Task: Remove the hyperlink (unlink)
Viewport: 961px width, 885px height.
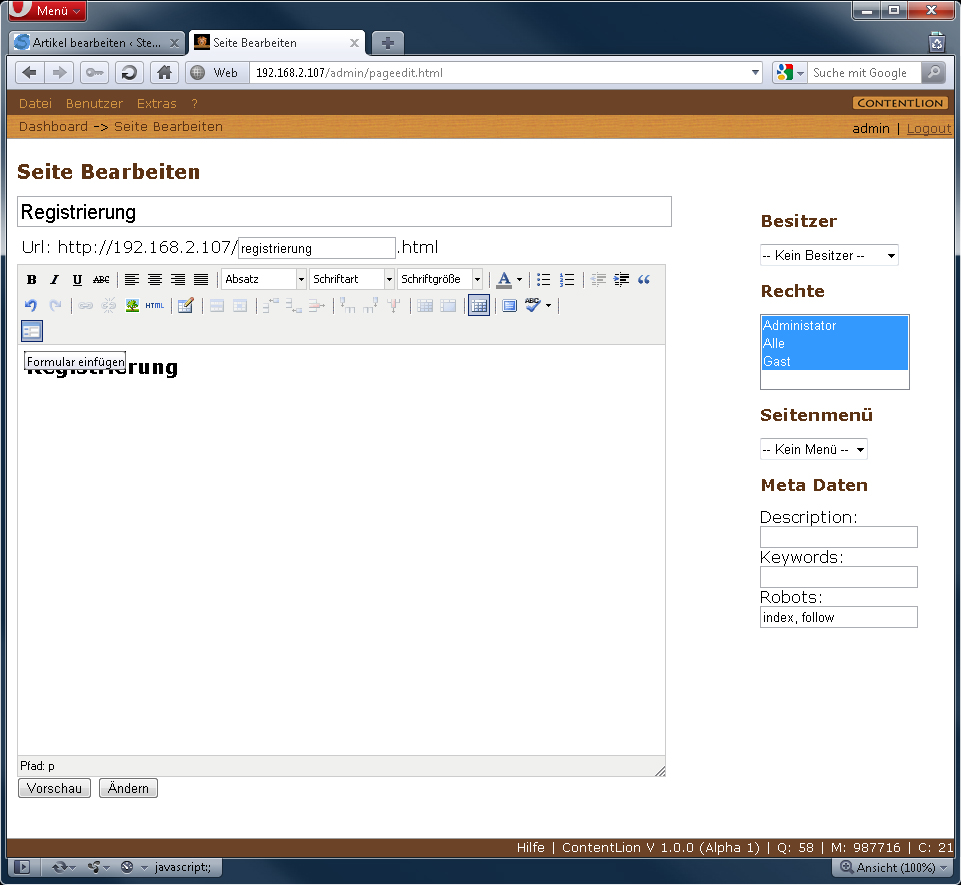Action: click(x=108, y=305)
